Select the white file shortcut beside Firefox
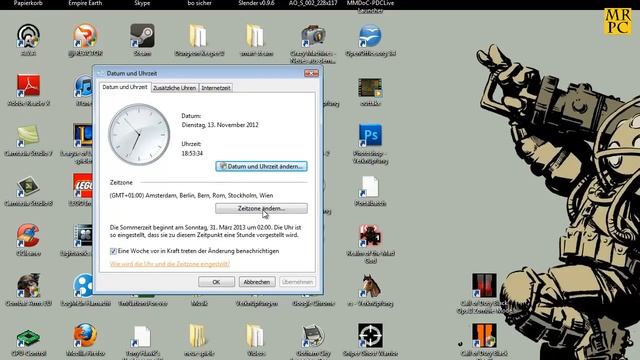The width and height of the screenshot is (640, 360). coord(142,336)
